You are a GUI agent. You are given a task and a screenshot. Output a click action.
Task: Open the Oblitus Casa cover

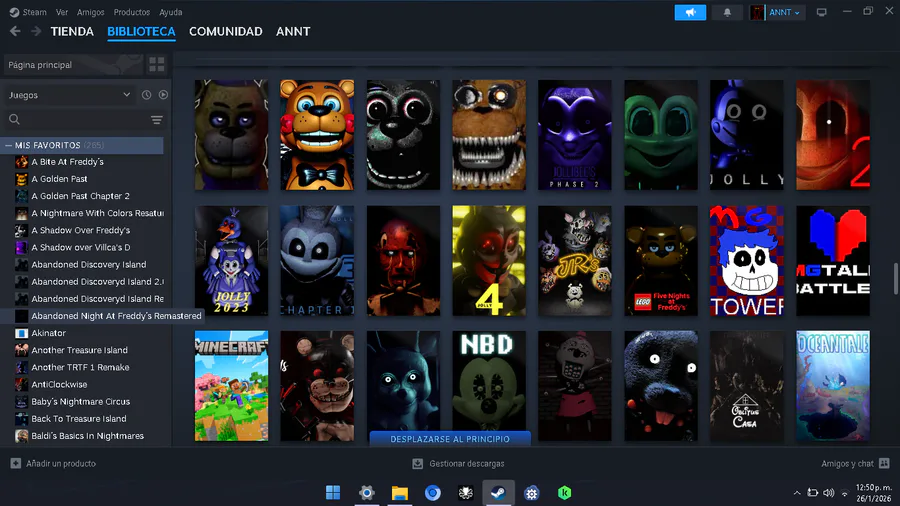[747, 386]
